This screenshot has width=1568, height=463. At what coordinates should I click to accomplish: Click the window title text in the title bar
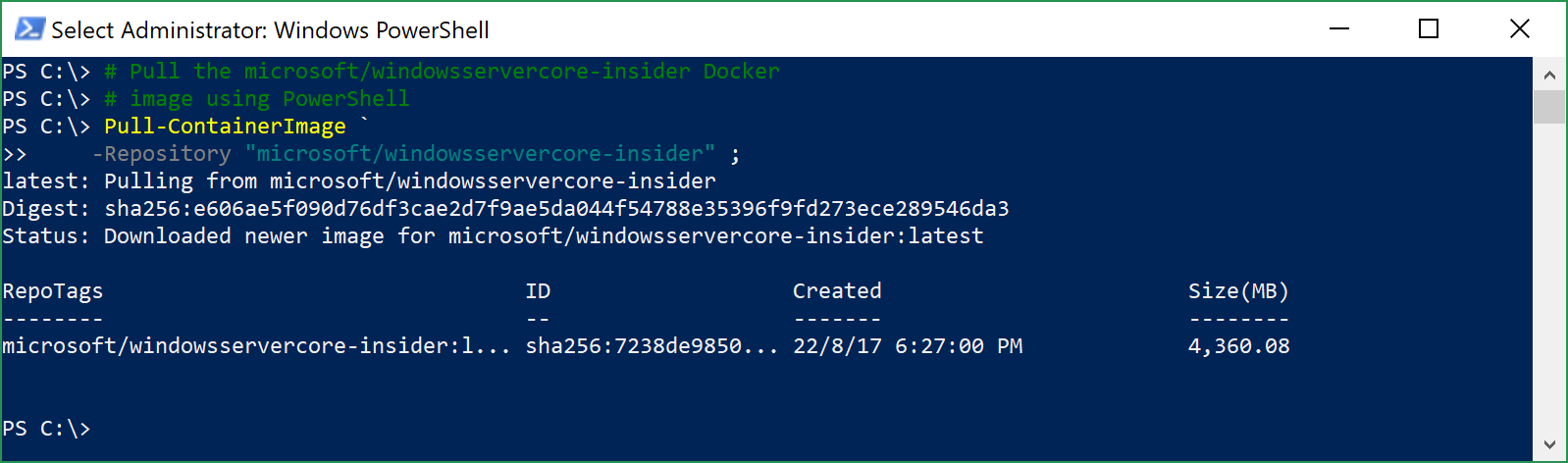click(270, 30)
